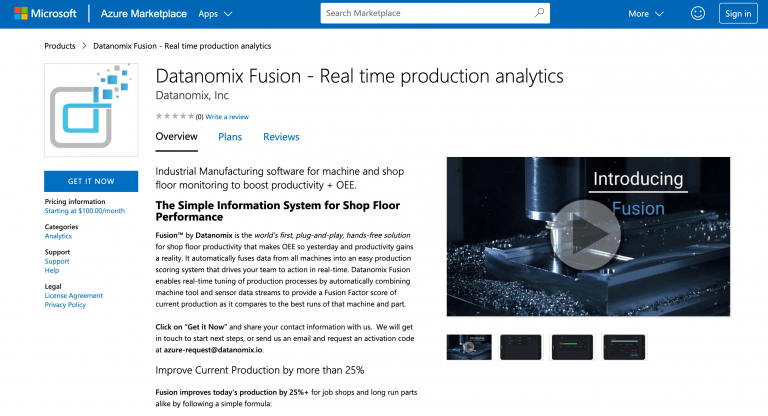
Task: Open the Help link
Action: [52, 270]
